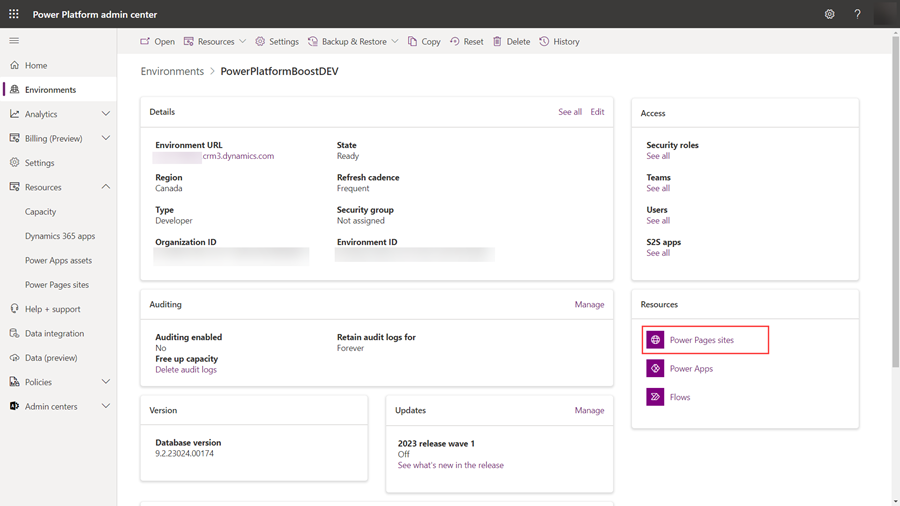Click the Help + support headset icon

click(x=14, y=309)
